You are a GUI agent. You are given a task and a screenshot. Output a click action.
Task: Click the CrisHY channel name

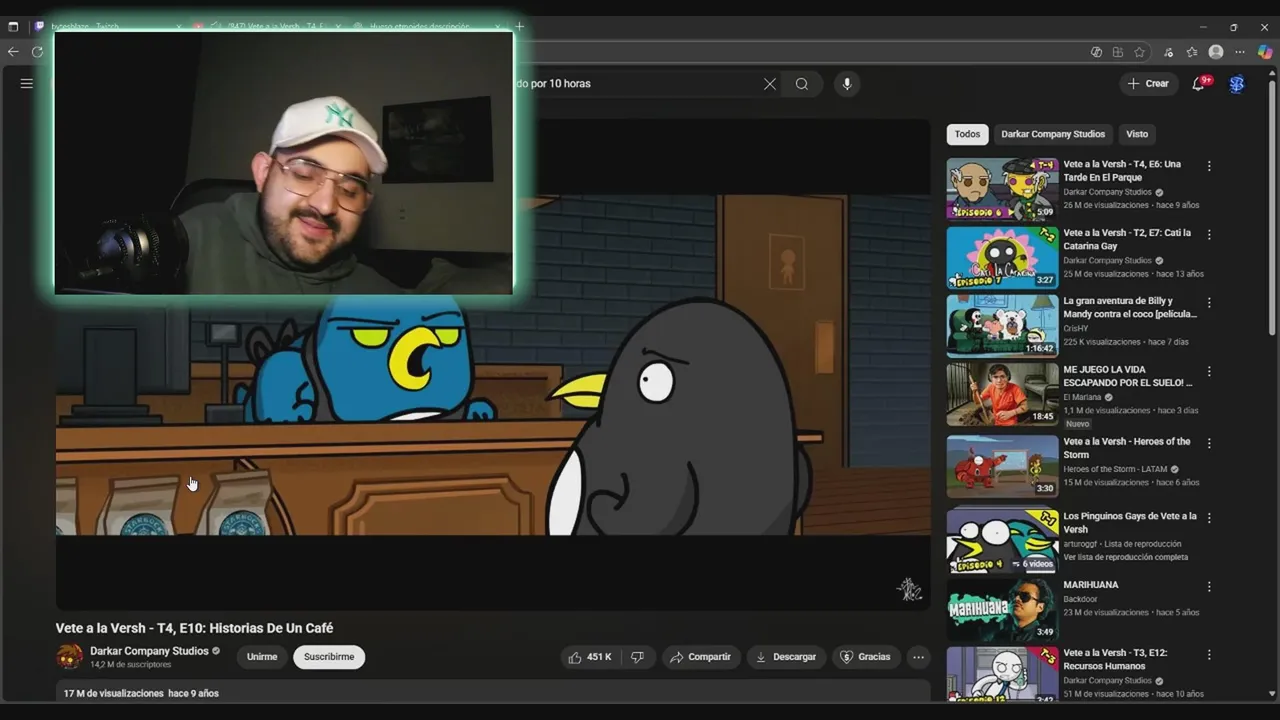(x=1076, y=328)
